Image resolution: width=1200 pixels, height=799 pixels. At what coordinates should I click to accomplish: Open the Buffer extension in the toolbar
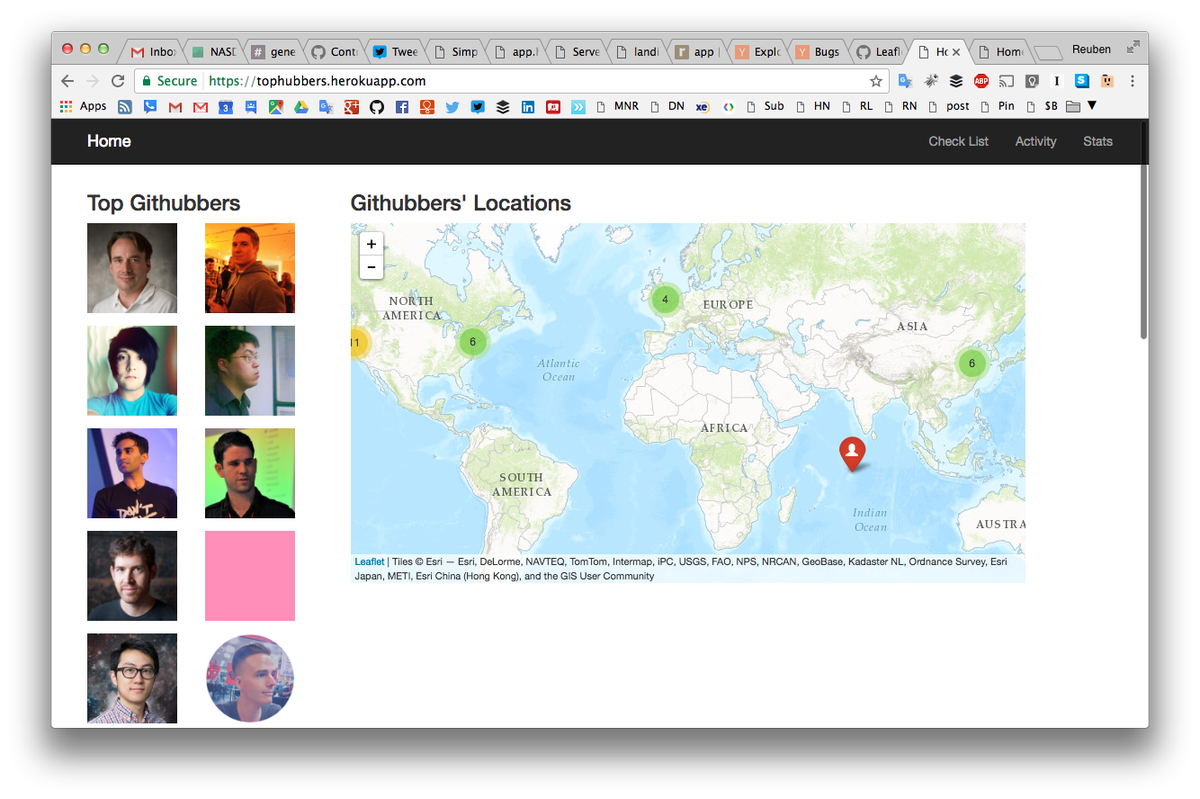(x=956, y=81)
